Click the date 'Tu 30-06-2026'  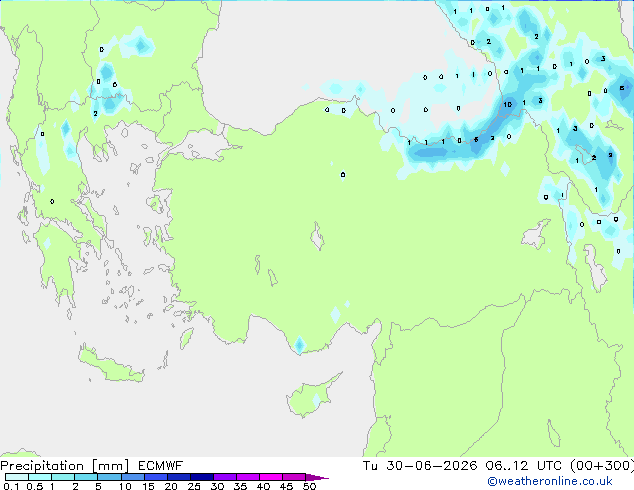pyautogui.click(x=420, y=466)
